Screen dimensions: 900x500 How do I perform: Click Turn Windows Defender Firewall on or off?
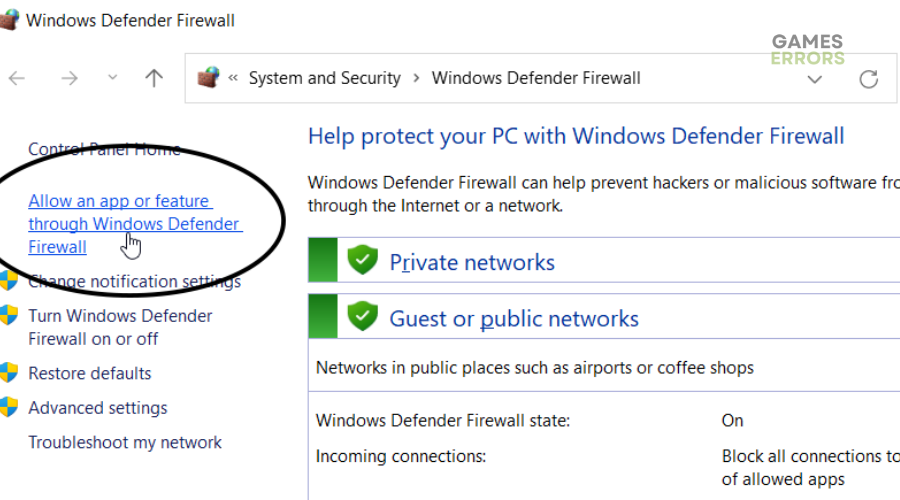[120, 327]
